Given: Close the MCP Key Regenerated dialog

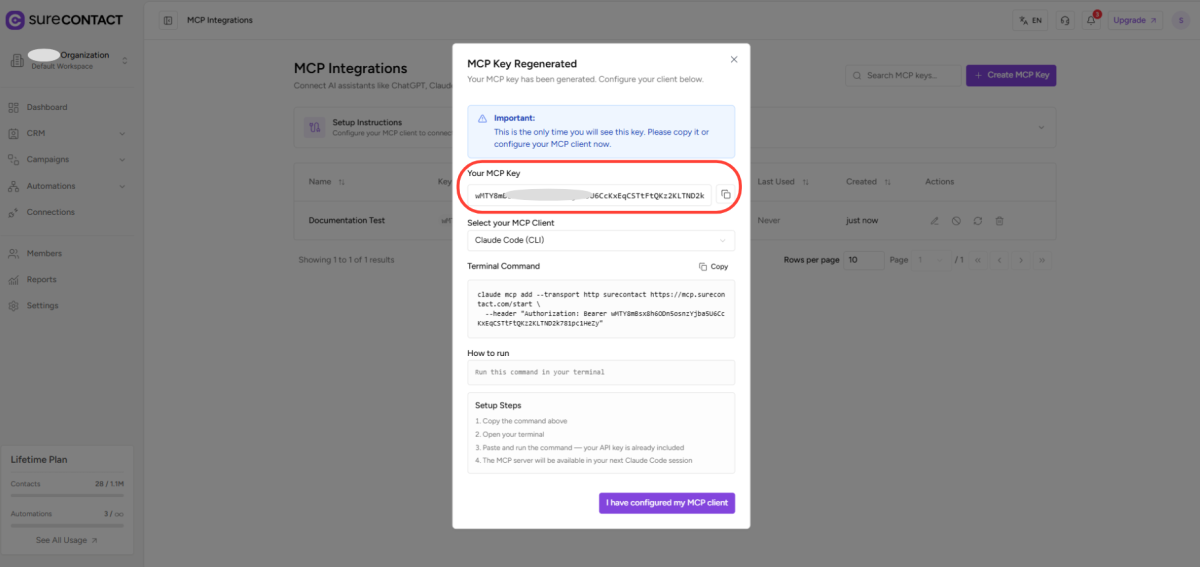Looking at the screenshot, I should pos(734,60).
